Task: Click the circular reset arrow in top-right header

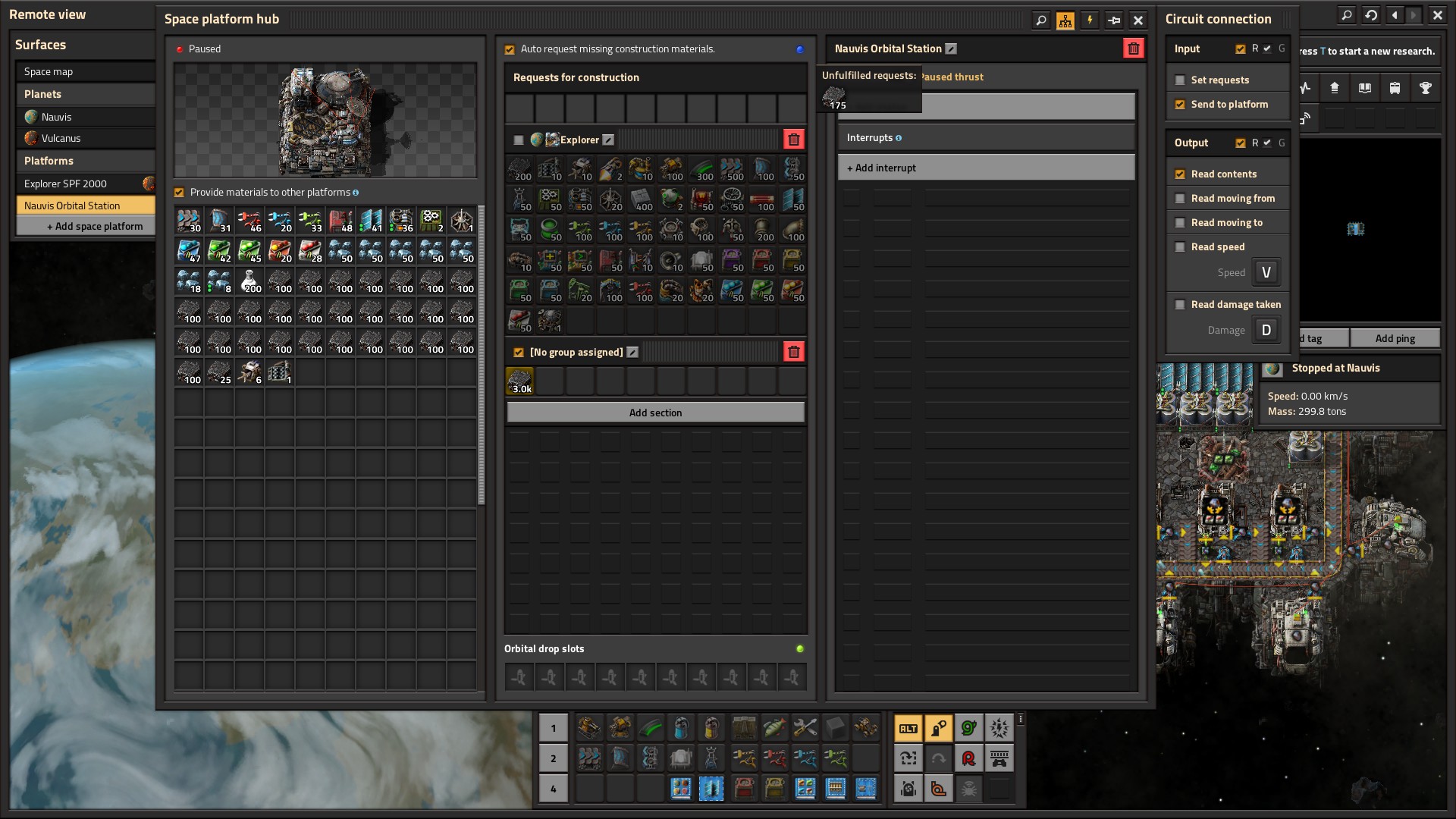Action: pos(1370,15)
